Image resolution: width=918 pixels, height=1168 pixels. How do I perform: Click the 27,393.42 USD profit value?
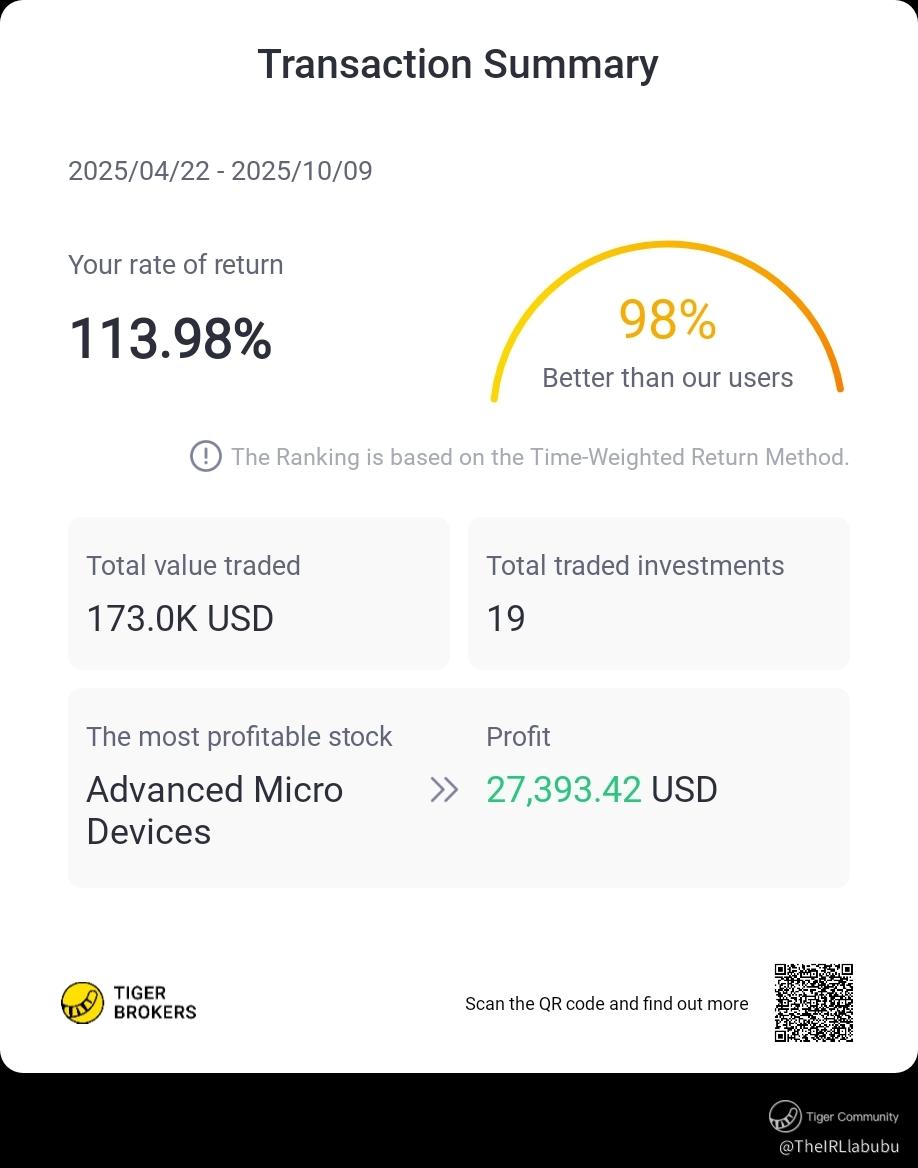pos(601,790)
